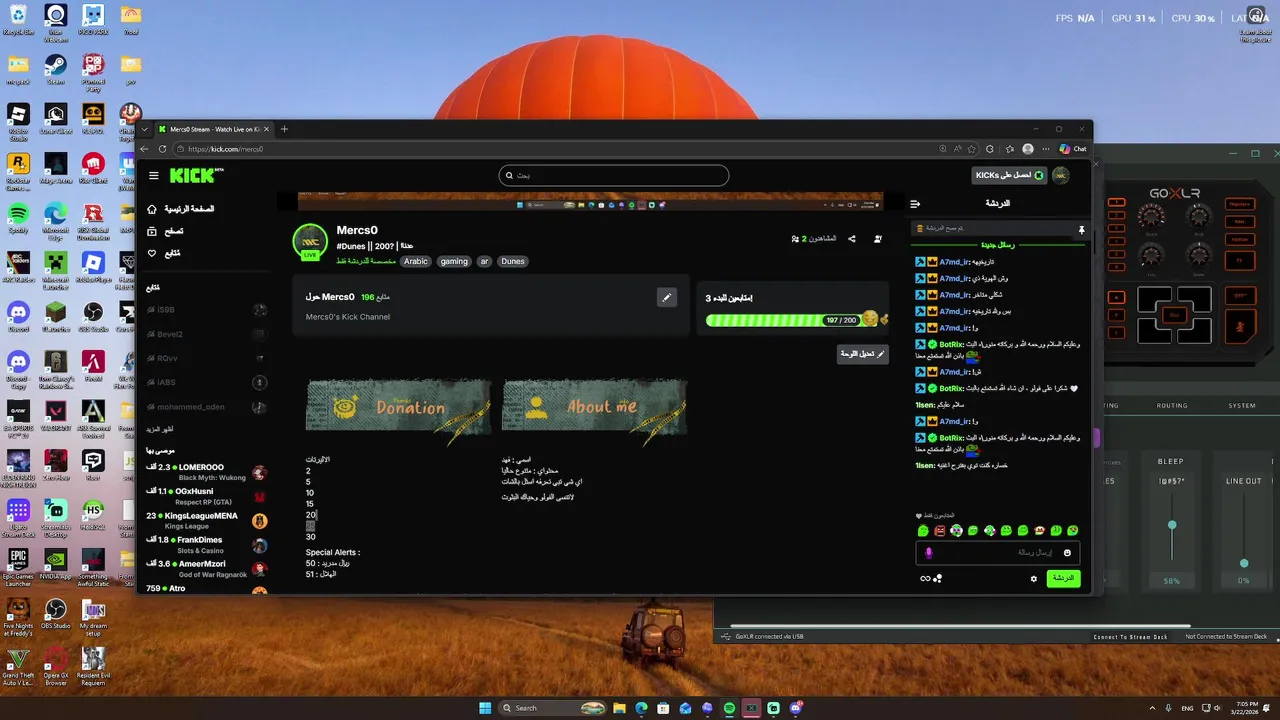Viewport: 1280px width, 720px height.
Task: Click the chat message input field
Action: [x=997, y=553]
